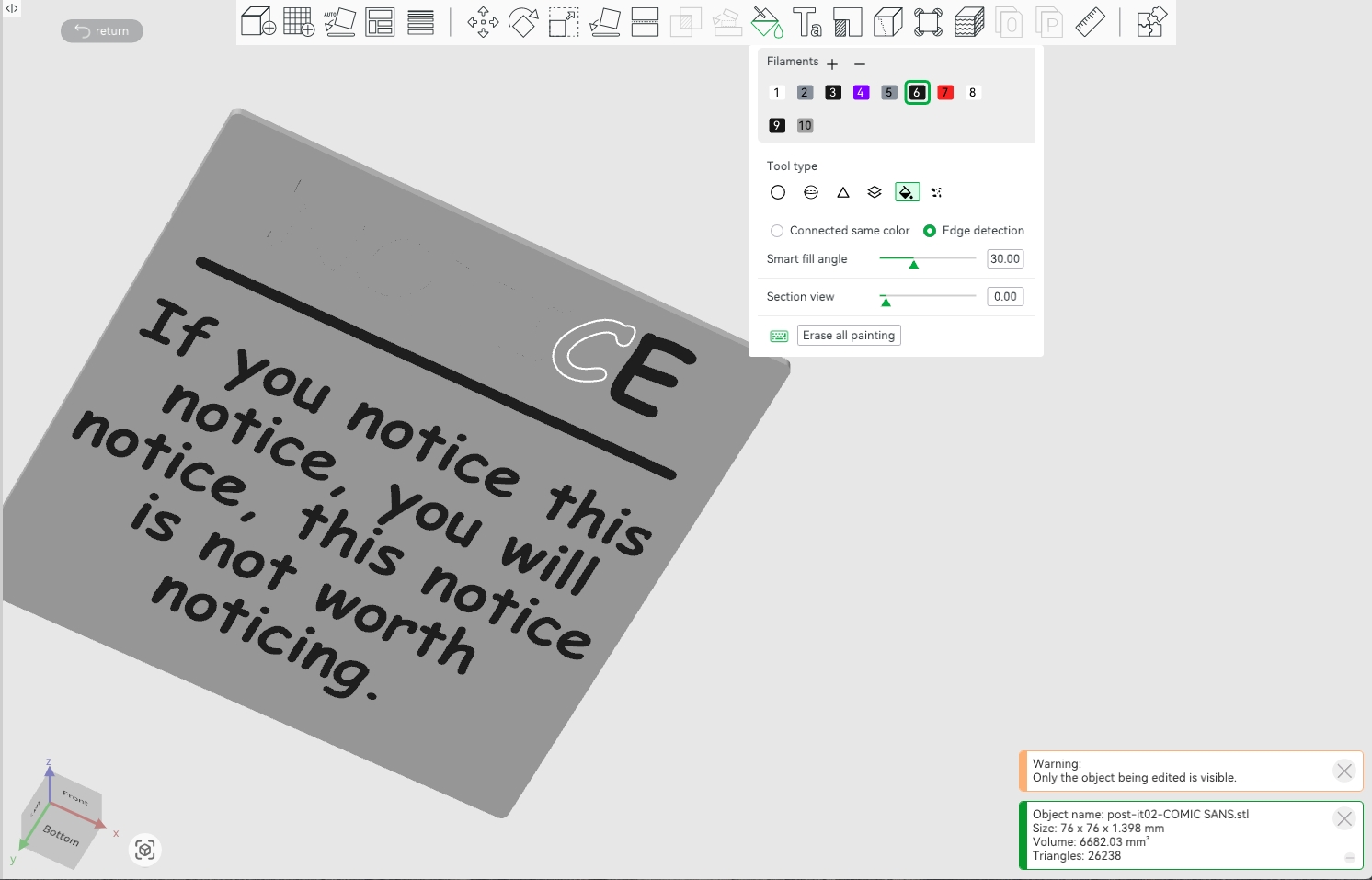Open the Assembly puzzle view icon
Screen dimensions: 1372x880
(1151, 21)
